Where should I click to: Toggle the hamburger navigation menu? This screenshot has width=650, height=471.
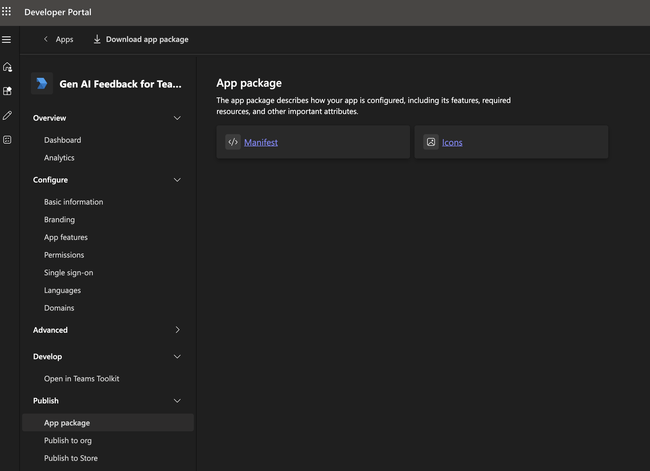(x=7, y=39)
